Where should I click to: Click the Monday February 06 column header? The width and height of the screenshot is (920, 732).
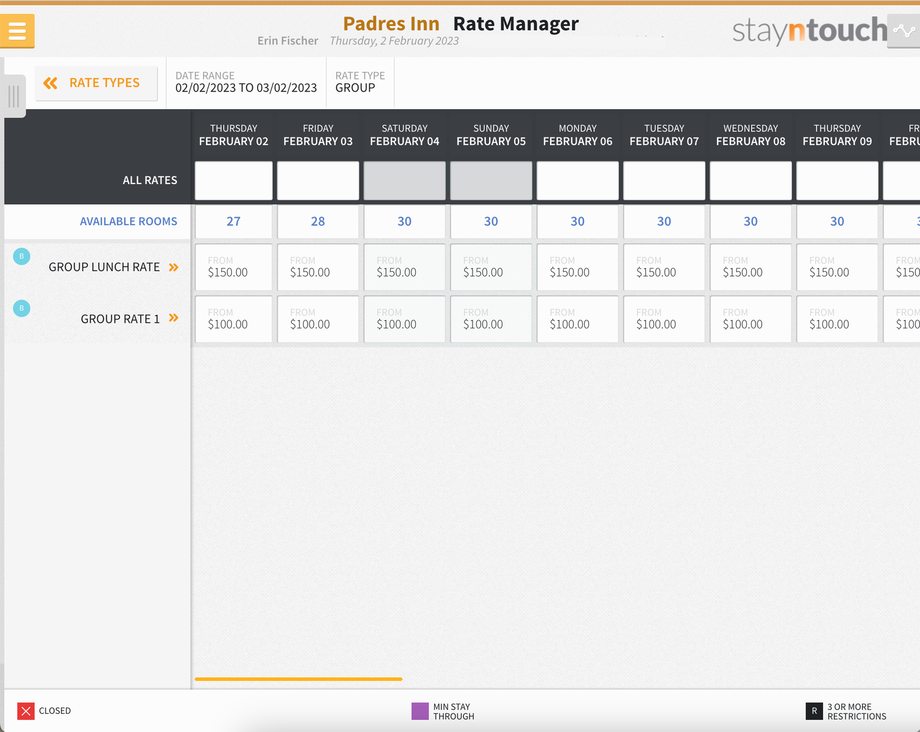coord(577,135)
